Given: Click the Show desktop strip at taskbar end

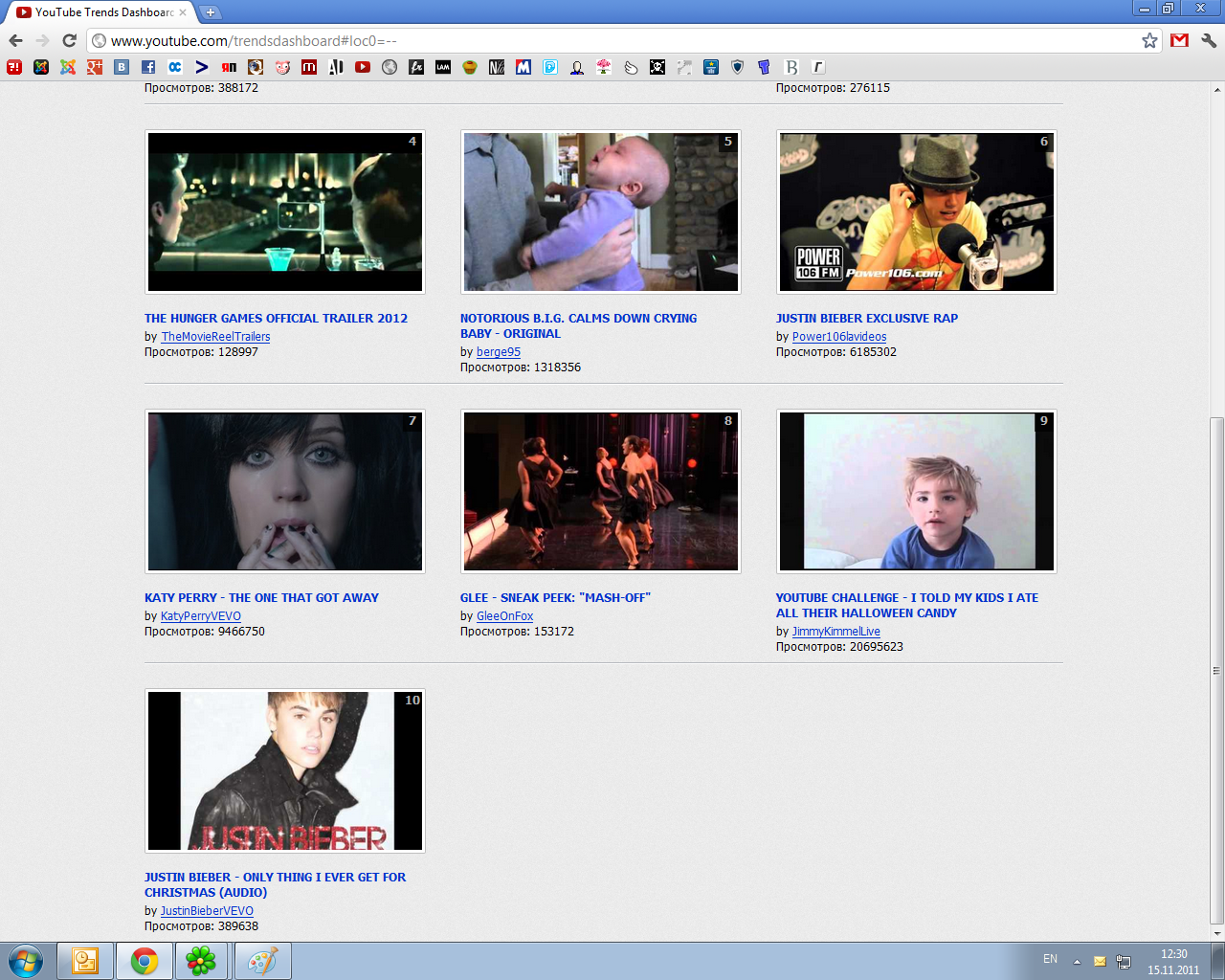Looking at the screenshot, I should (1217, 961).
